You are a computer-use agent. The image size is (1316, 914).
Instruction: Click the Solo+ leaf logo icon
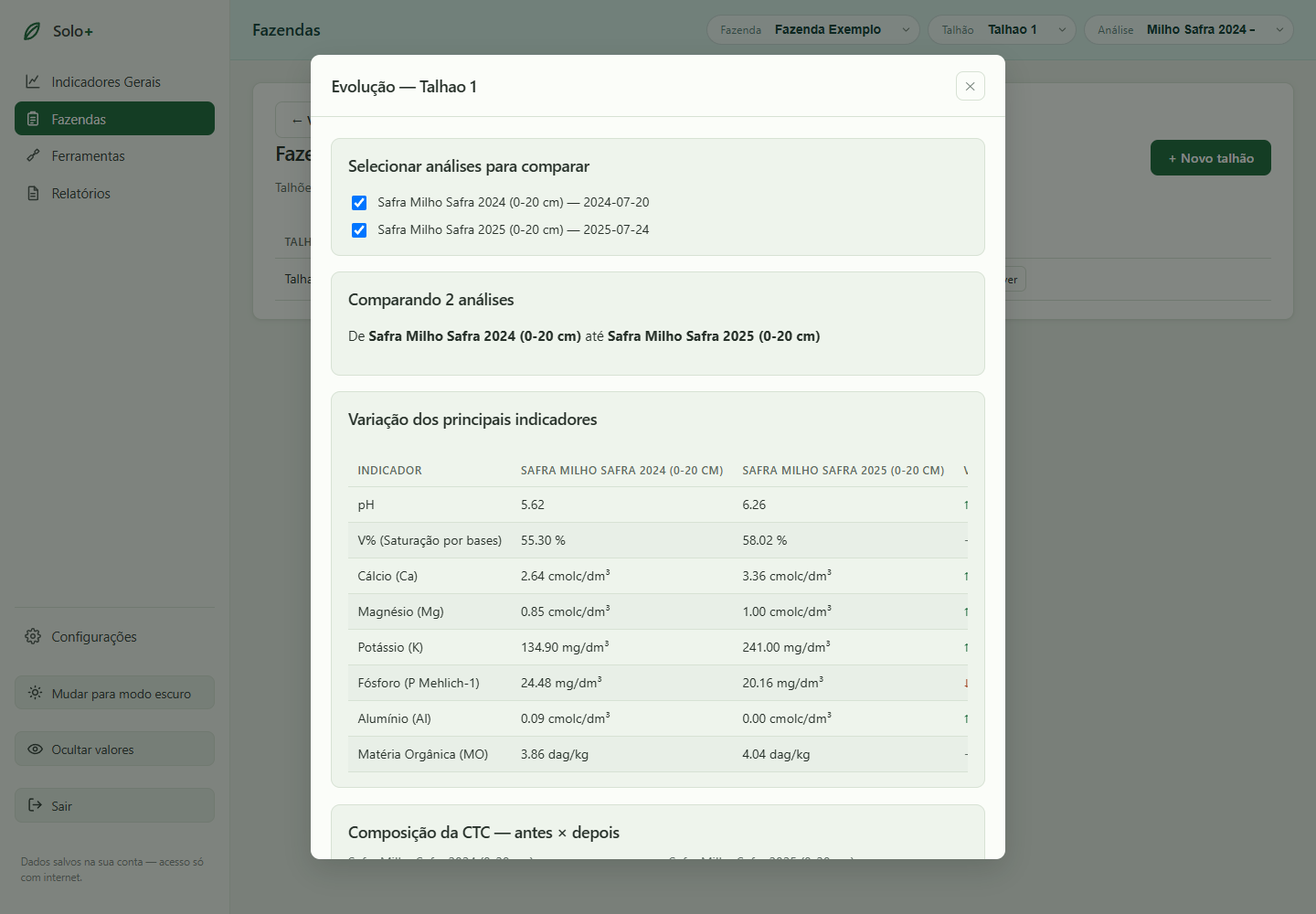(x=32, y=31)
